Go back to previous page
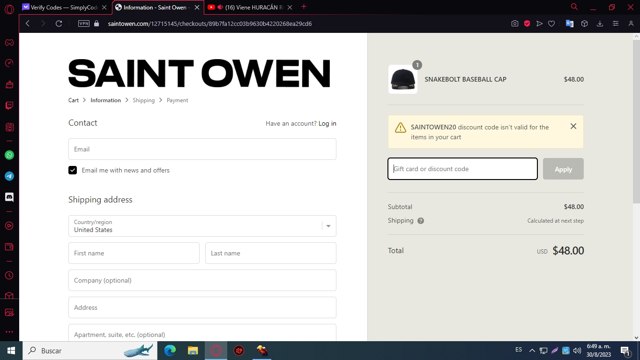This screenshot has width=640, height=360. pos(28,24)
